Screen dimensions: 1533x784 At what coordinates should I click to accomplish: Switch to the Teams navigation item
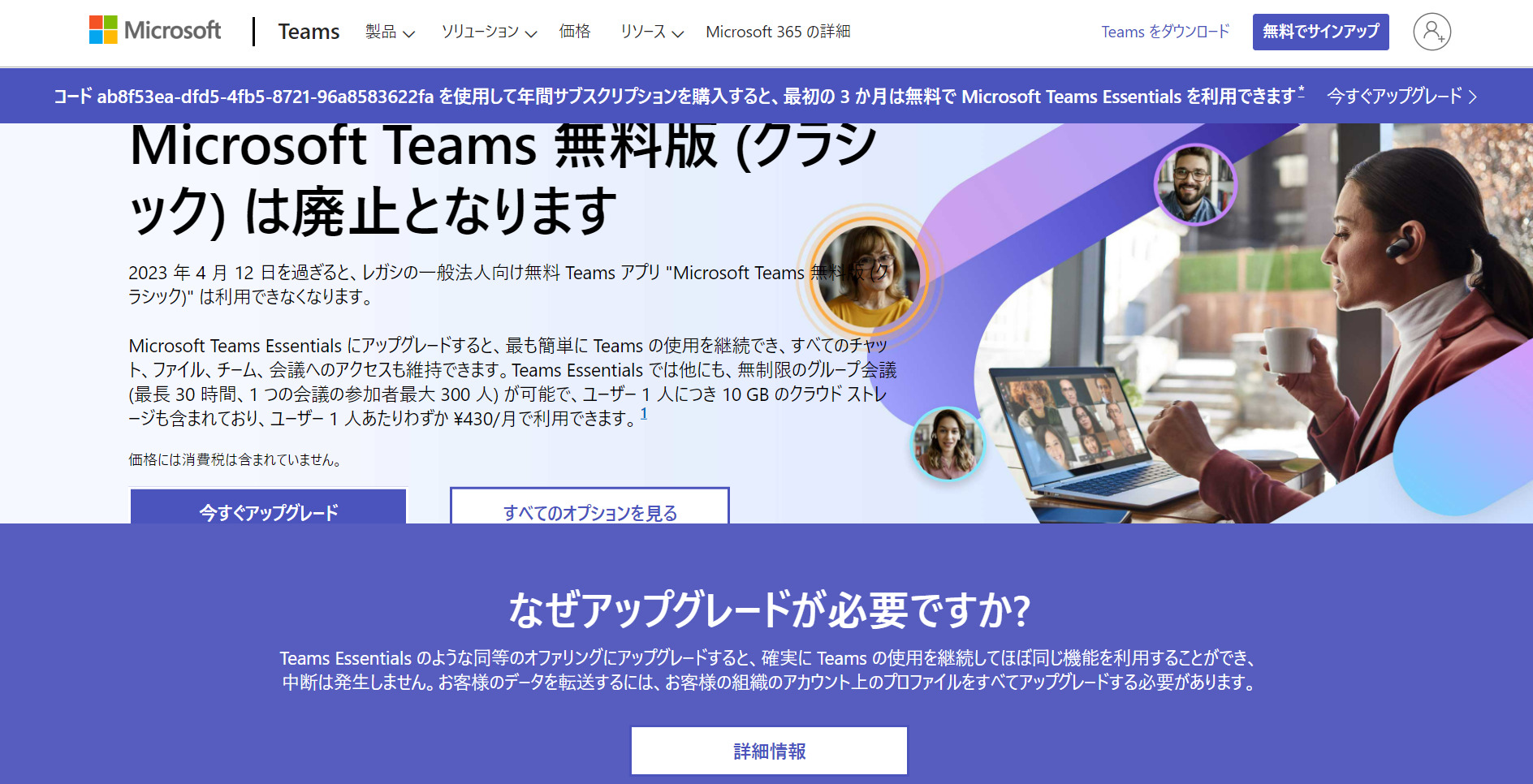click(308, 31)
